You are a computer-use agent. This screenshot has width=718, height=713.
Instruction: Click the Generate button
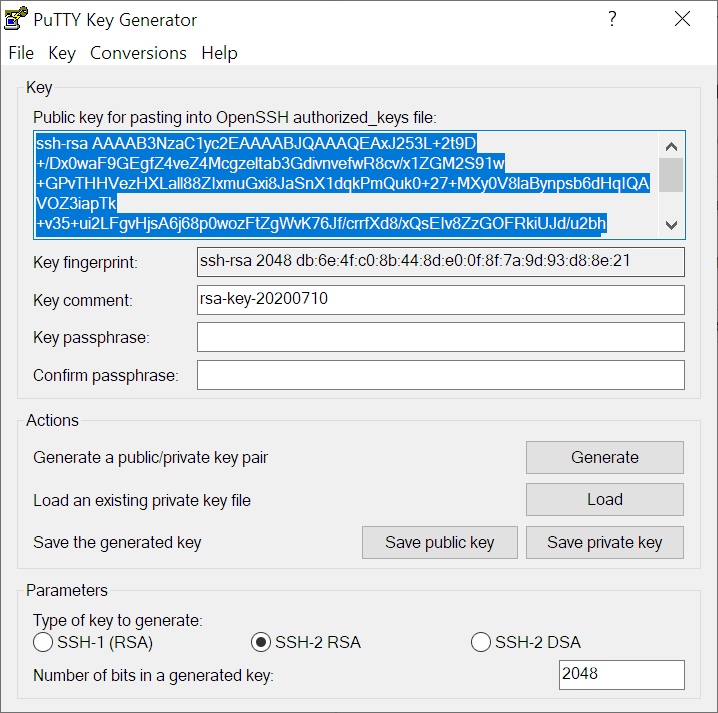pyautogui.click(x=605, y=457)
